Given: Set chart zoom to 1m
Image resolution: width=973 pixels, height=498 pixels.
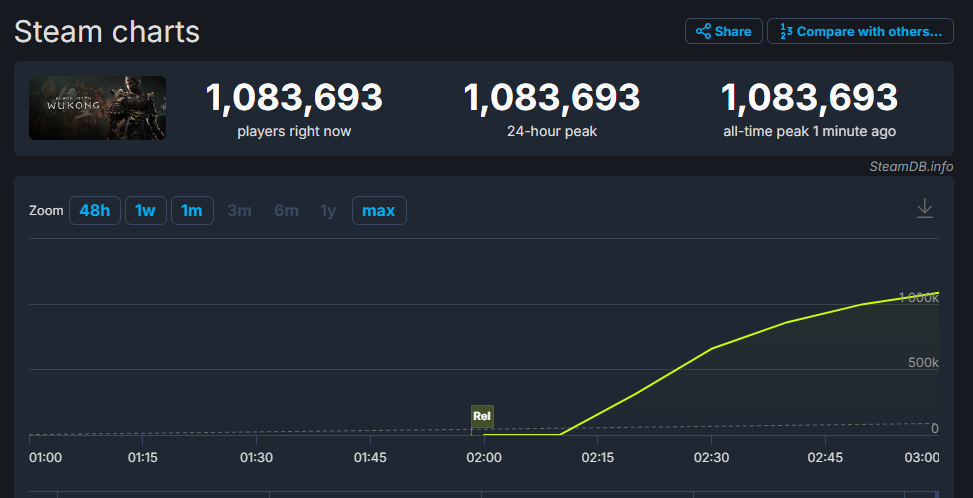Looking at the screenshot, I should 192,210.
